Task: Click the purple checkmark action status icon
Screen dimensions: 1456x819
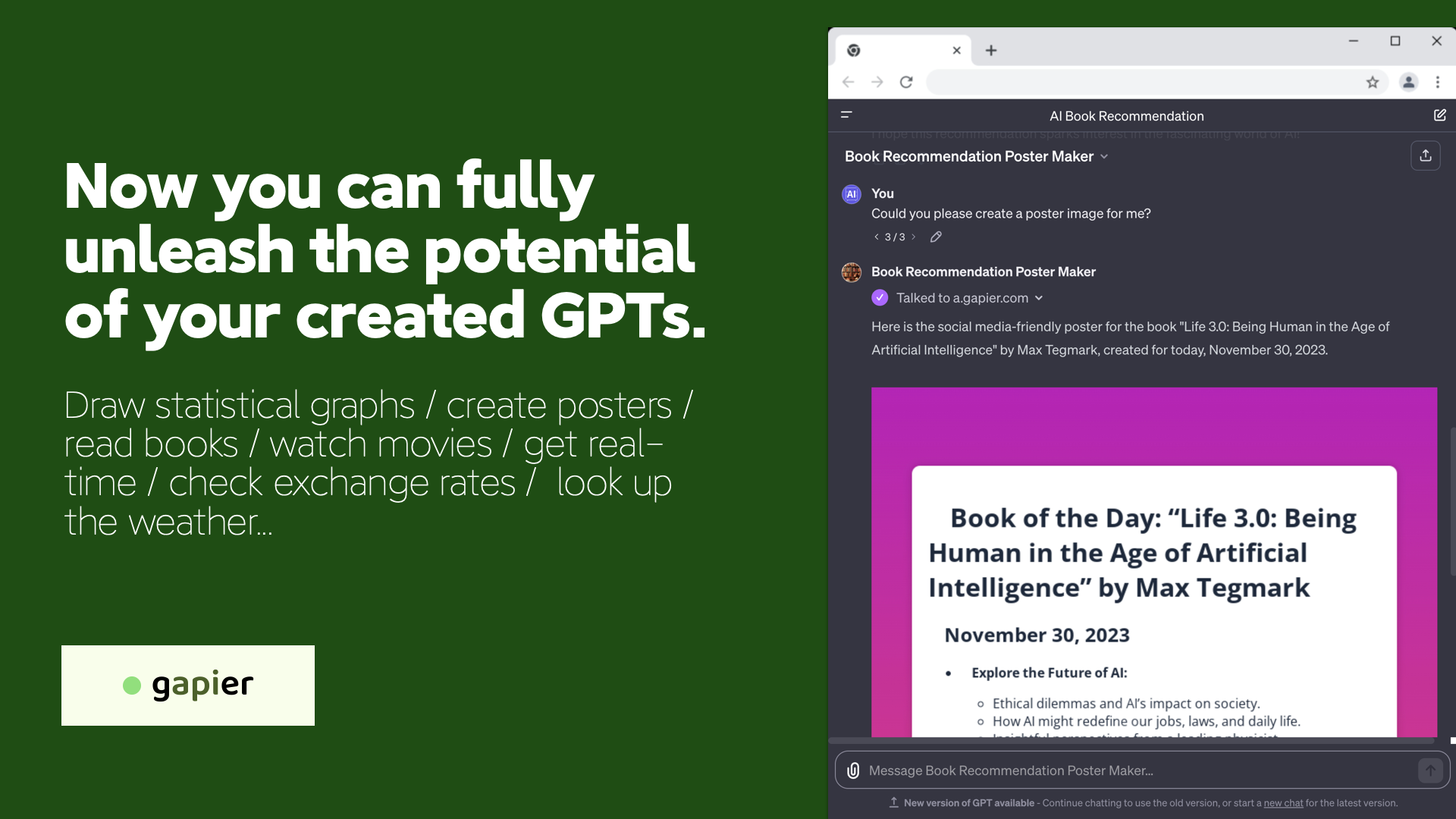Action: click(x=880, y=298)
